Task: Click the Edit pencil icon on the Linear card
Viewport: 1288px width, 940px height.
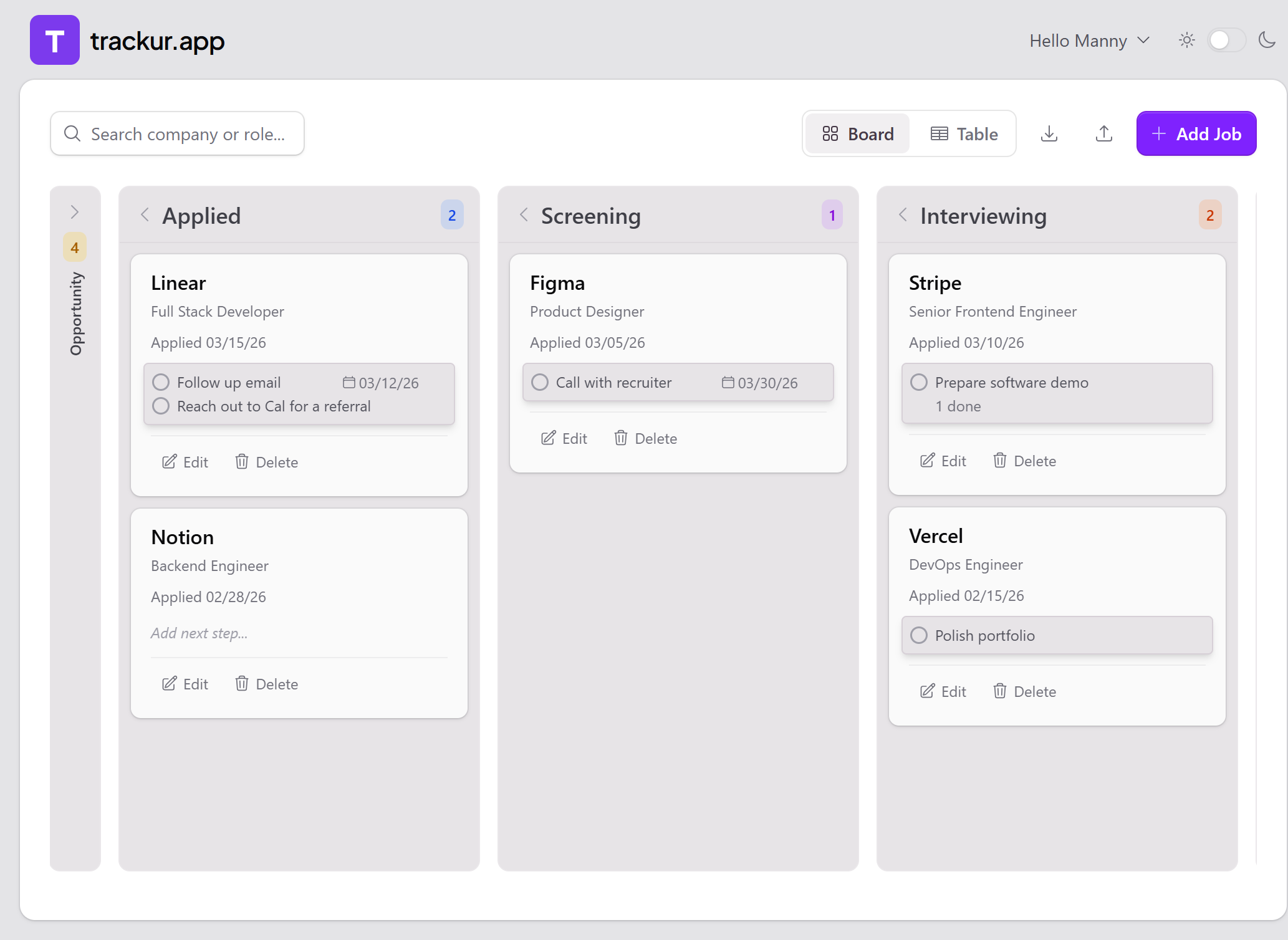Action: tap(169, 461)
